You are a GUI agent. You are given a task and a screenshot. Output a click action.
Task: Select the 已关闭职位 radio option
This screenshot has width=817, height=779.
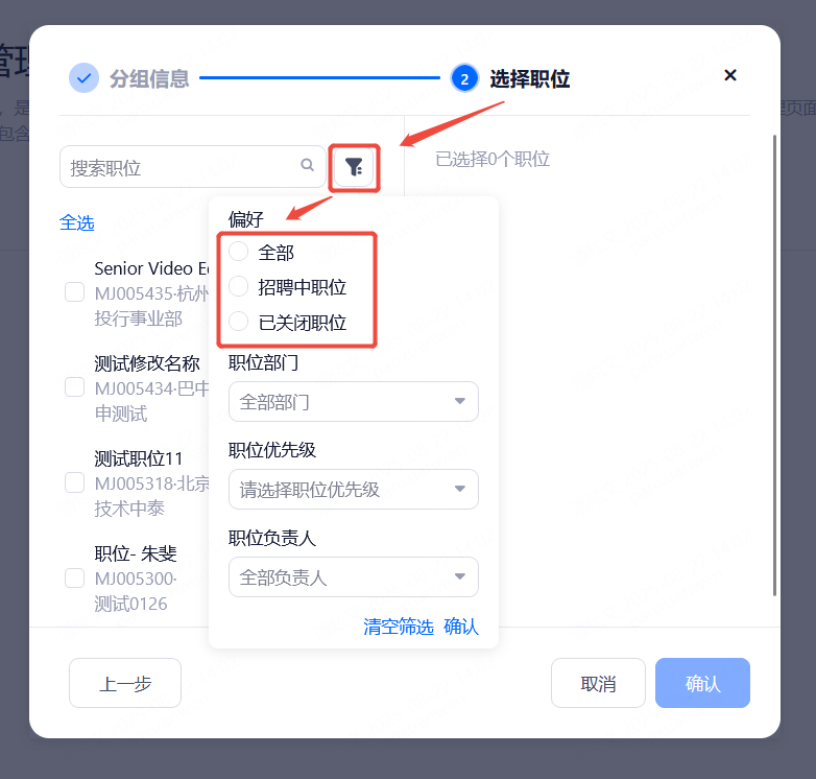click(239, 322)
